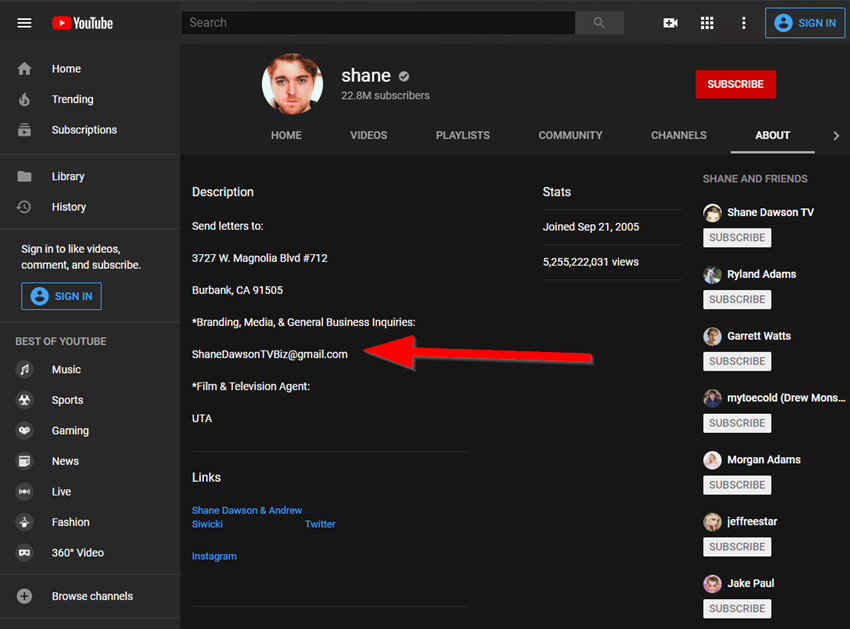Open the hamburger guide menu
The height and width of the screenshot is (629, 850).
pyautogui.click(x=24, y=23)
